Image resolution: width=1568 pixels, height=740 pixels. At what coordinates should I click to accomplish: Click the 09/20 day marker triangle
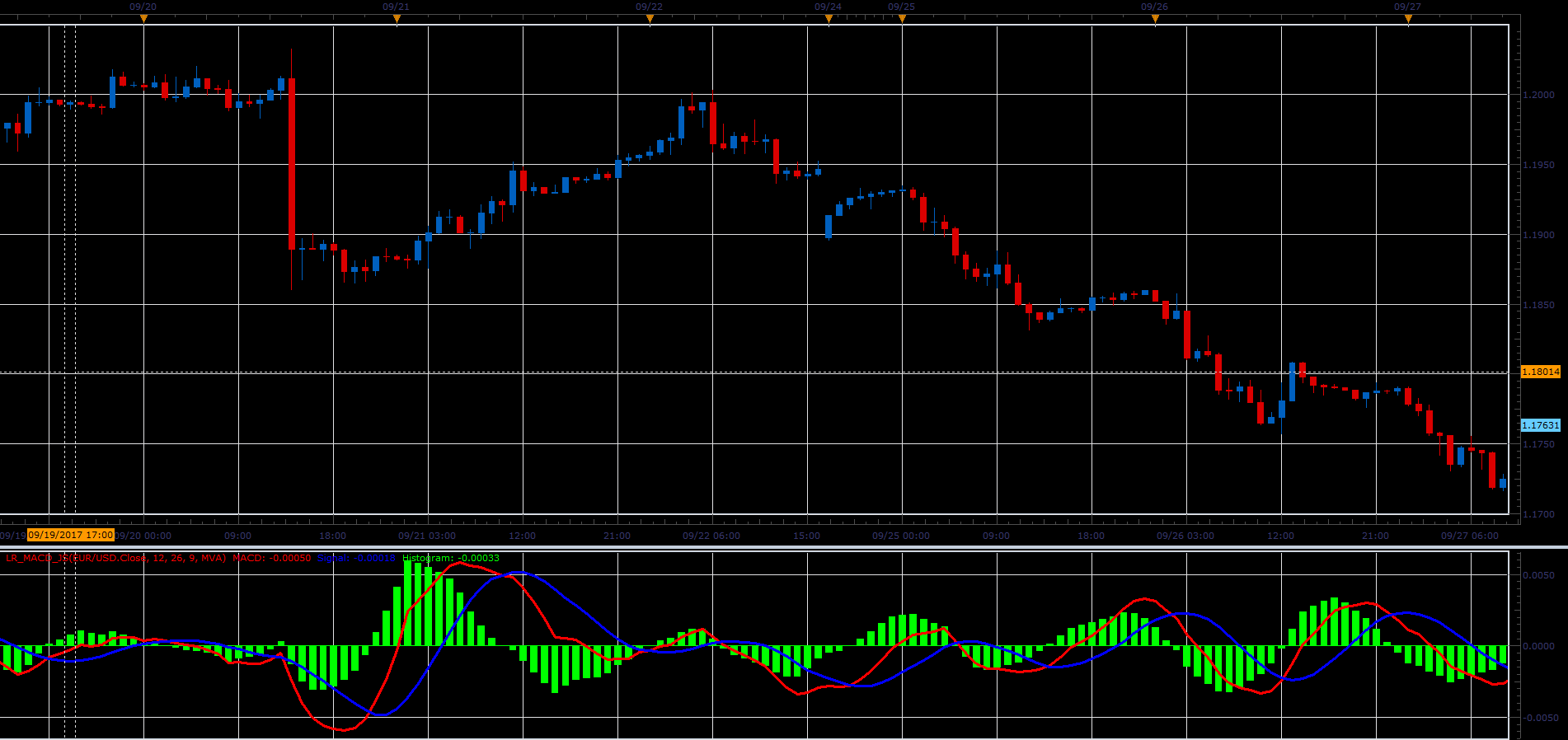143,18
